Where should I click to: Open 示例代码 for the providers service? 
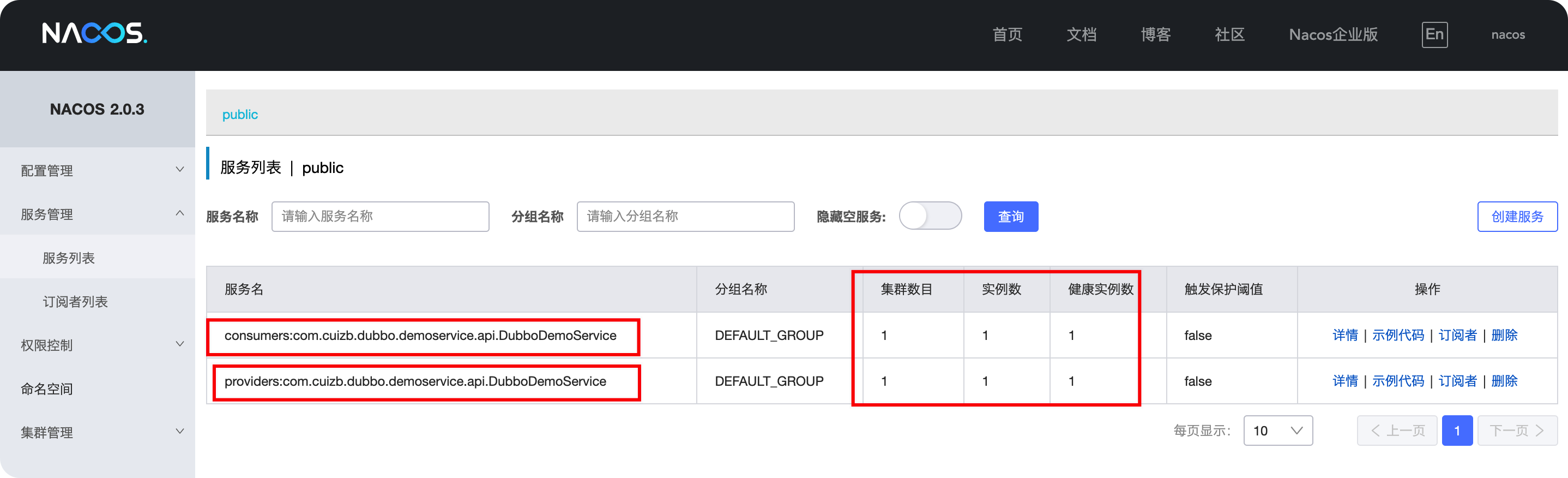click(x=1397, y=380)
